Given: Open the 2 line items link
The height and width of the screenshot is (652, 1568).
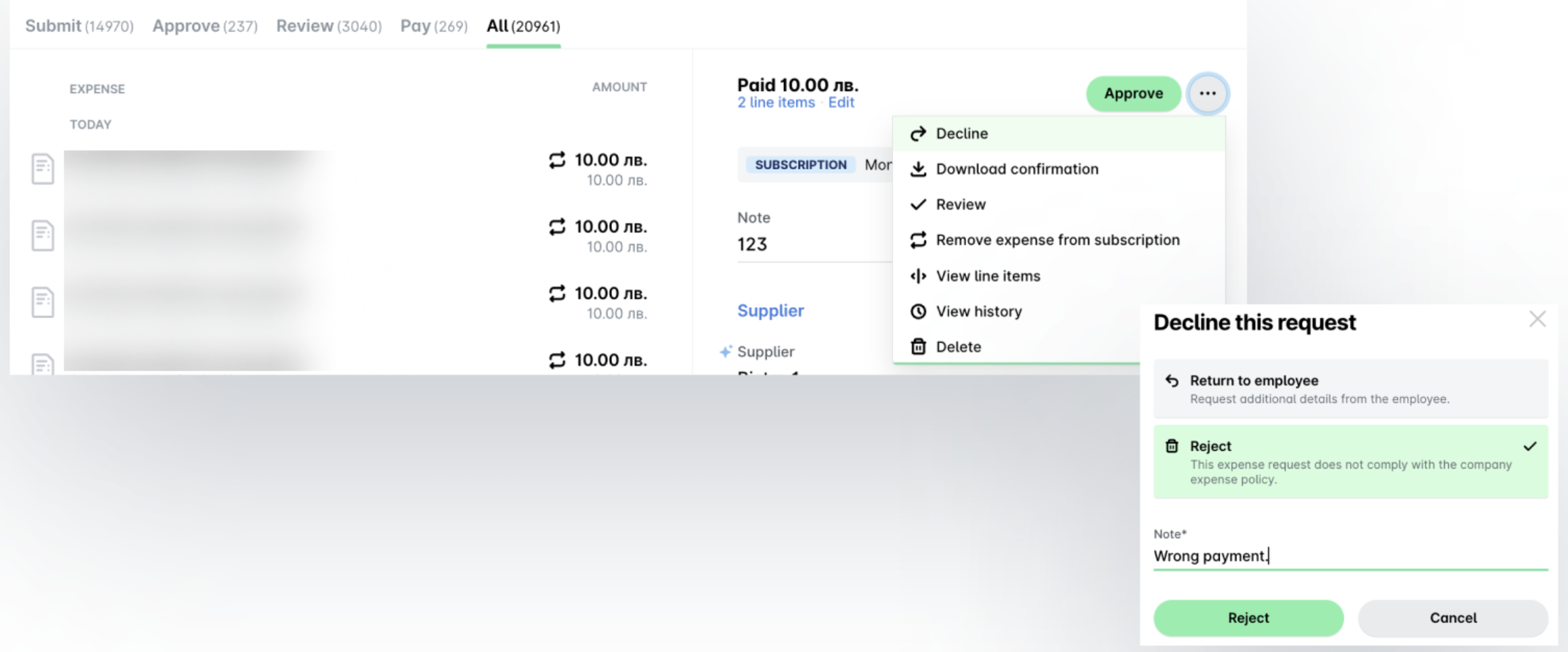Looking at the screenshot, I should coord(776,102).
